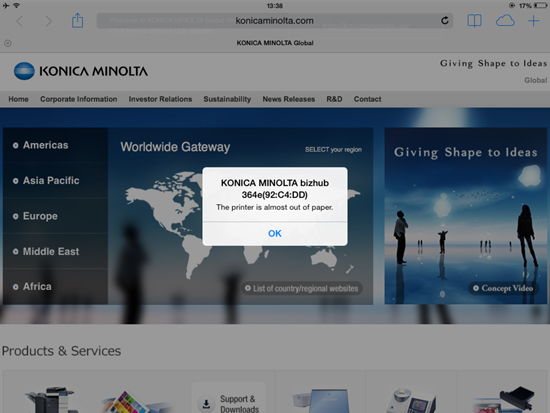The image size is (550, 413).
Task: Open Investor Relations menu
Action: 160,99
